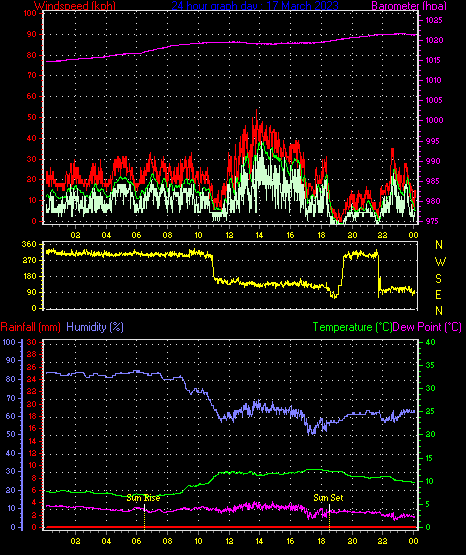Click the red "100" windspeed axis value
The width and height of the screenshot is (466, 555).
(x=30, y=13)
